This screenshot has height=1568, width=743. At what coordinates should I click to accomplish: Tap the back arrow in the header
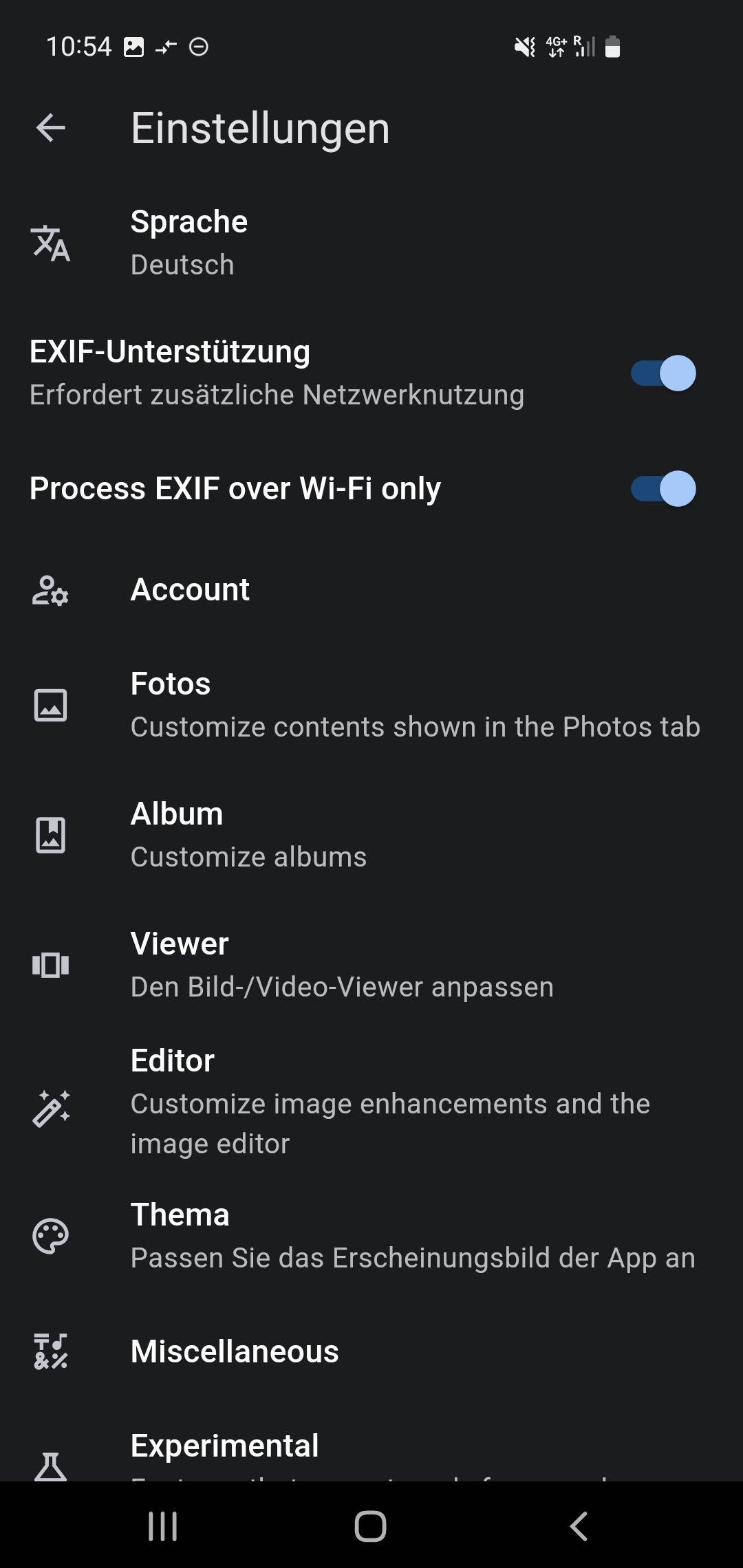tap(51, 128)
